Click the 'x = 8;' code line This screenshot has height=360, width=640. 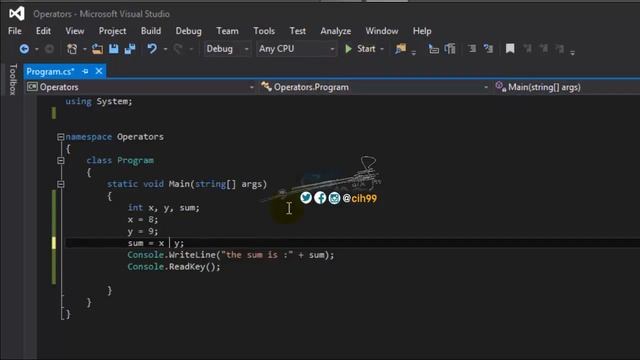142,220
